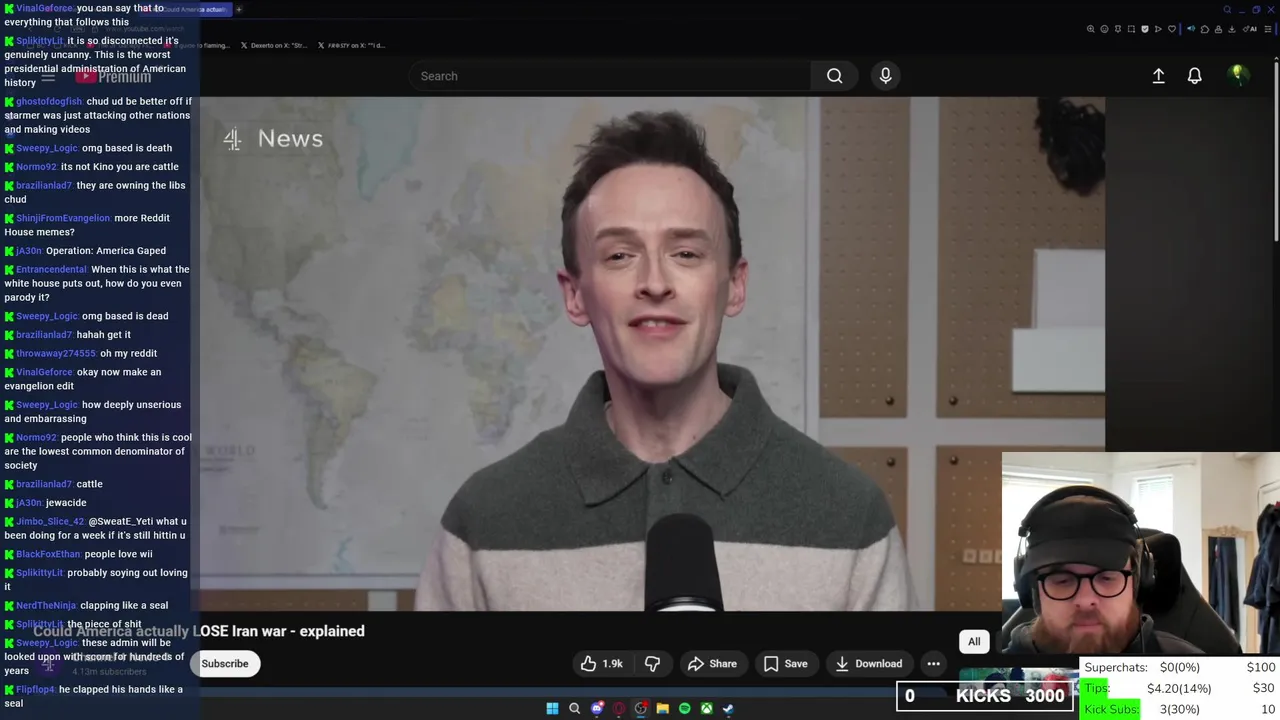The image size is (1280, 720).
Task: Open Discord from the taskbar
Action: pyautogui.click(x=597, y=709)
